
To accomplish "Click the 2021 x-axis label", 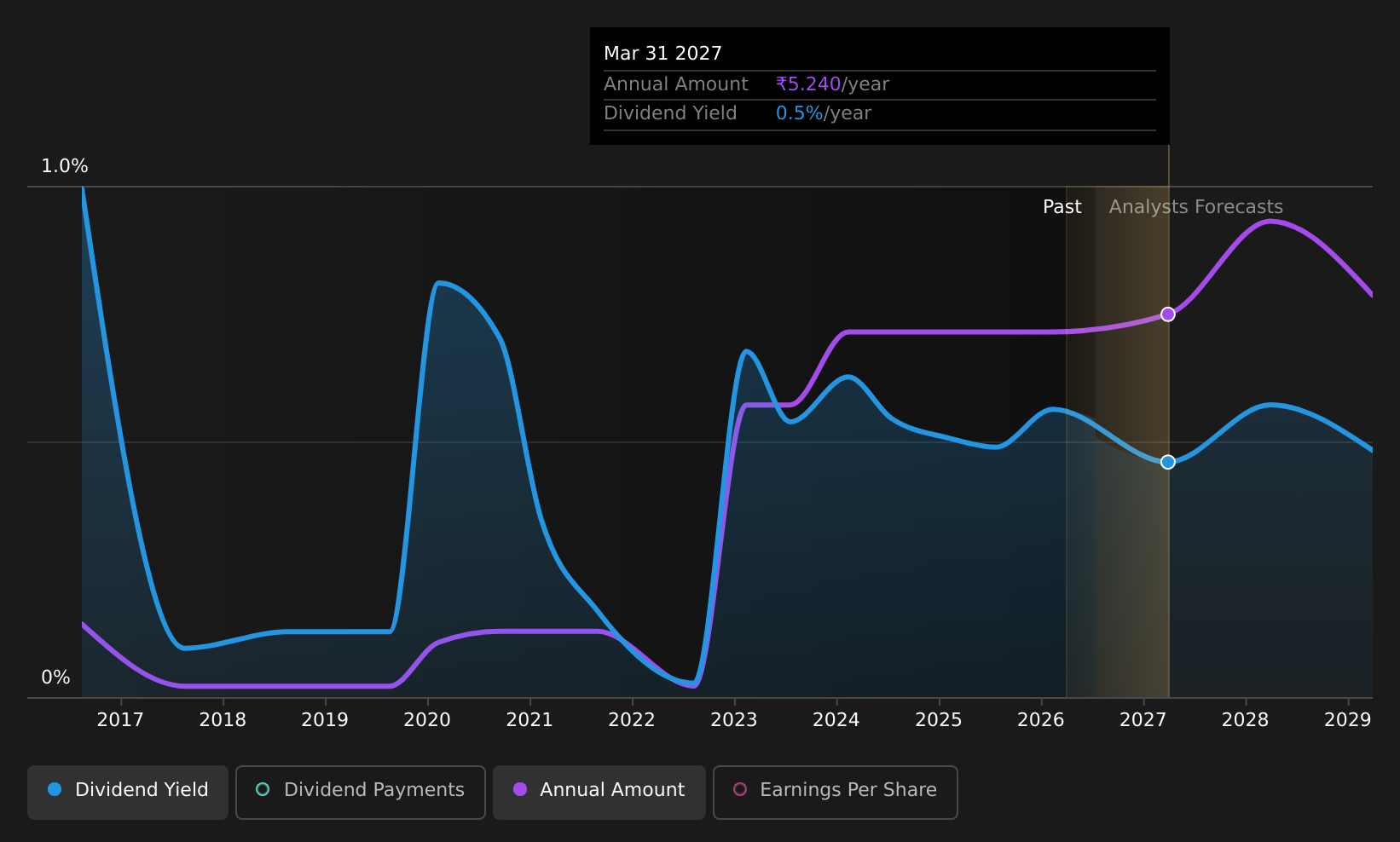I will 529,720.
